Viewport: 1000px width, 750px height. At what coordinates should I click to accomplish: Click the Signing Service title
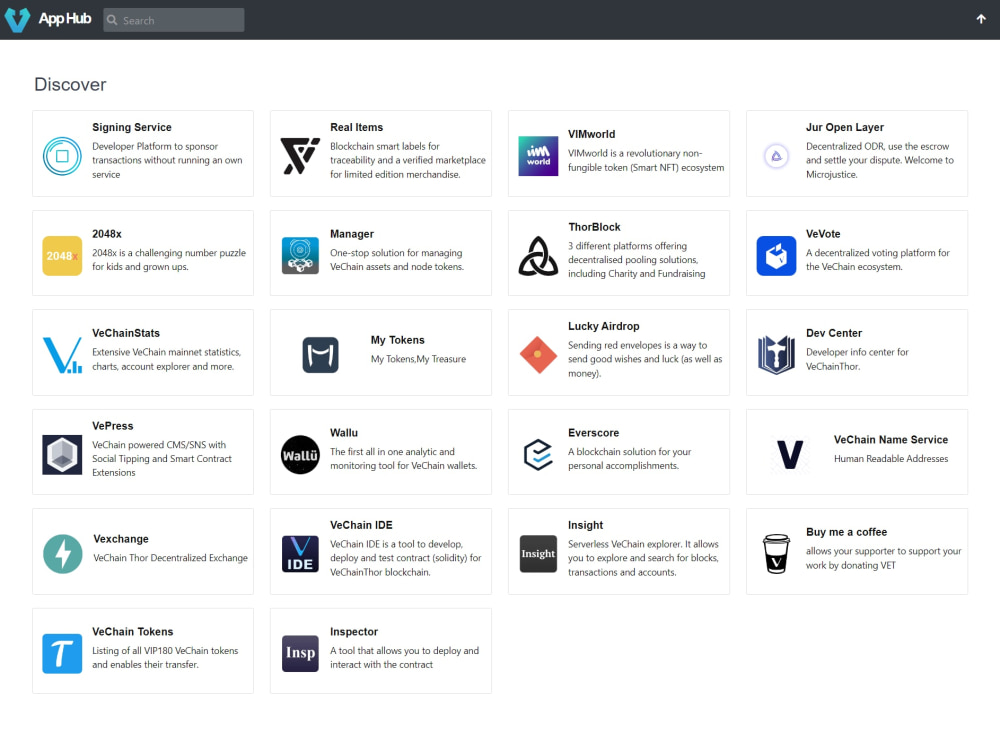coord(131,127)
